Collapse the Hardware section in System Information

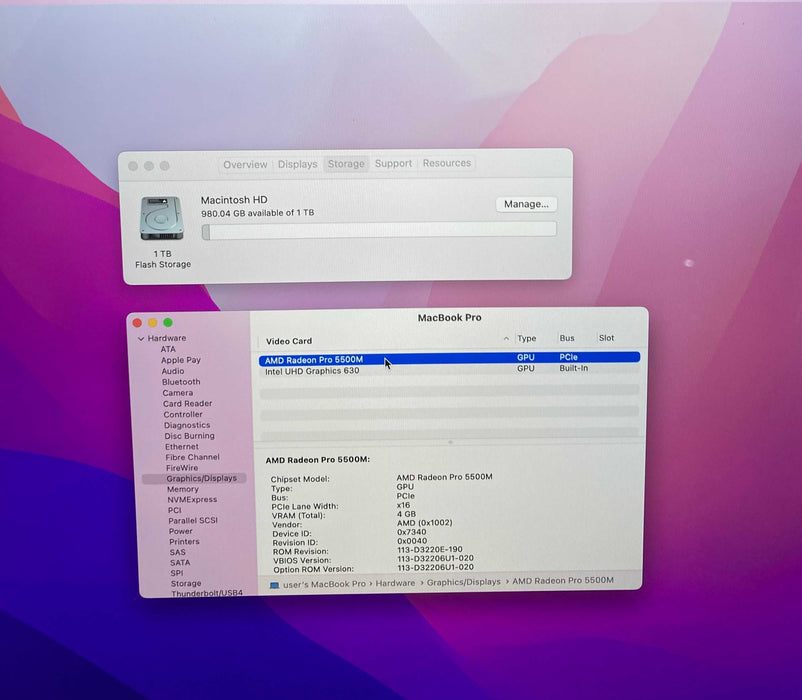click(x=142, y=338)
